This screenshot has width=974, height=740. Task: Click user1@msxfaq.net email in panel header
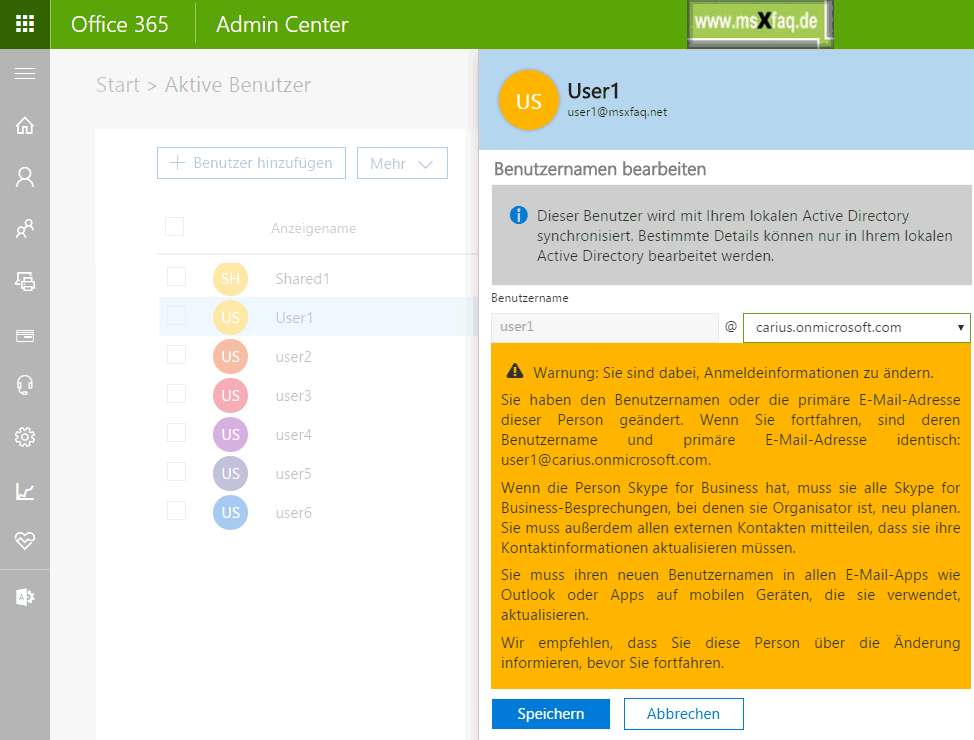(617, 112)
